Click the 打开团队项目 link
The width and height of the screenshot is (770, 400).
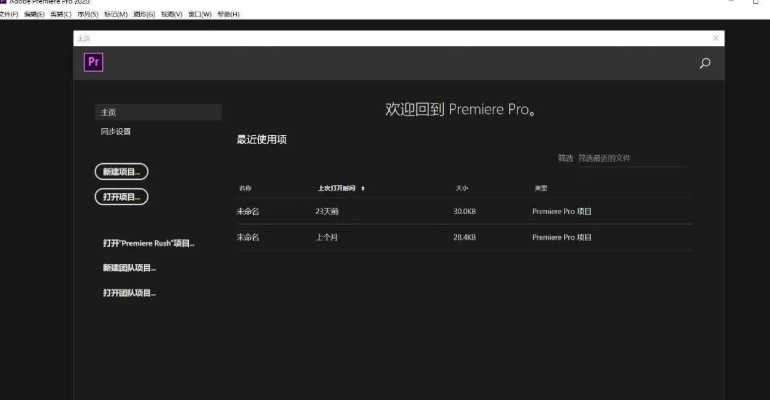point(129,293)
